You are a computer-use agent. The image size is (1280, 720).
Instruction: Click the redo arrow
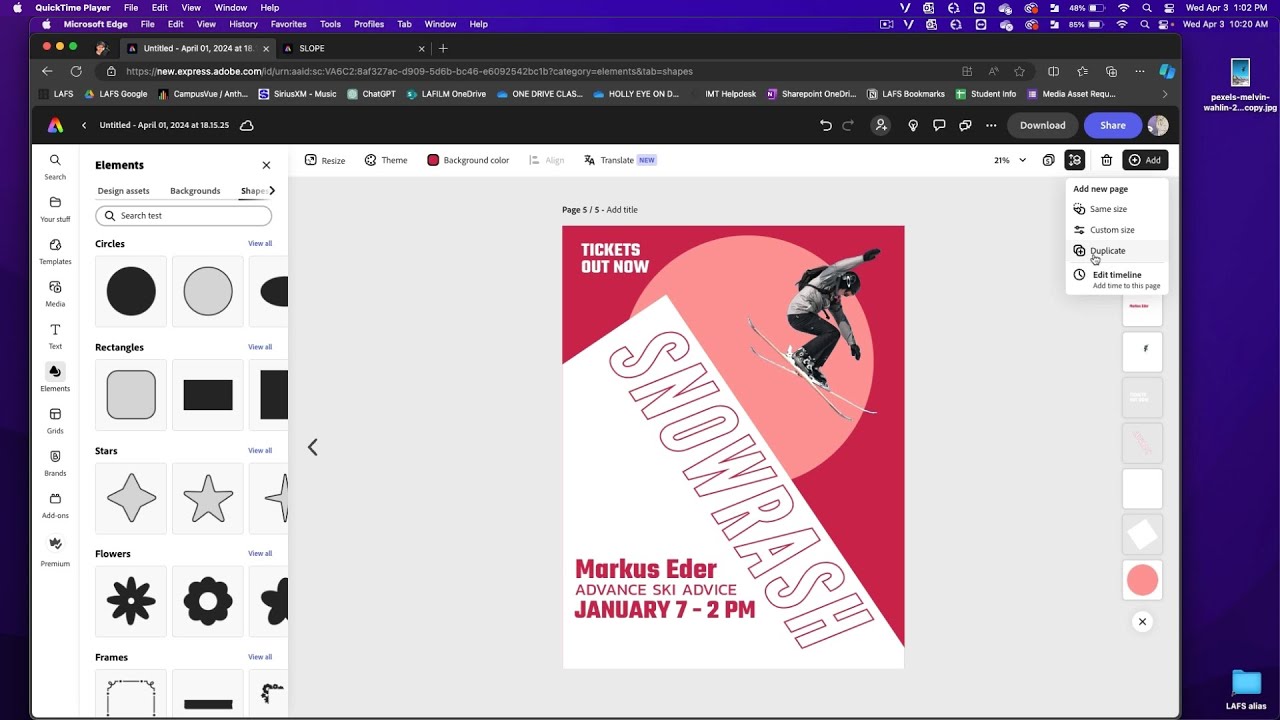pos(848,125)
